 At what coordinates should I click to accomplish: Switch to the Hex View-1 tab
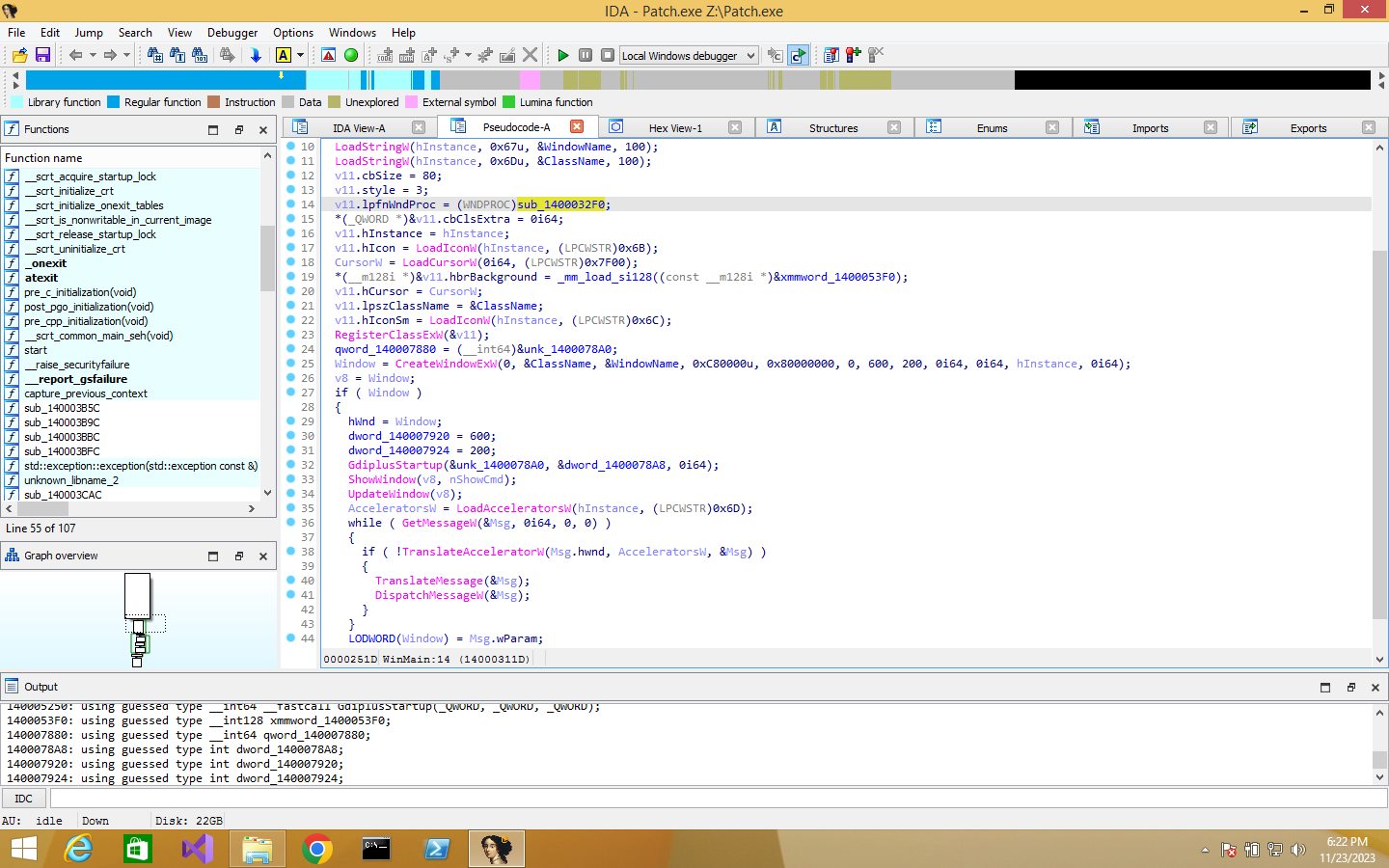(675, 128)
